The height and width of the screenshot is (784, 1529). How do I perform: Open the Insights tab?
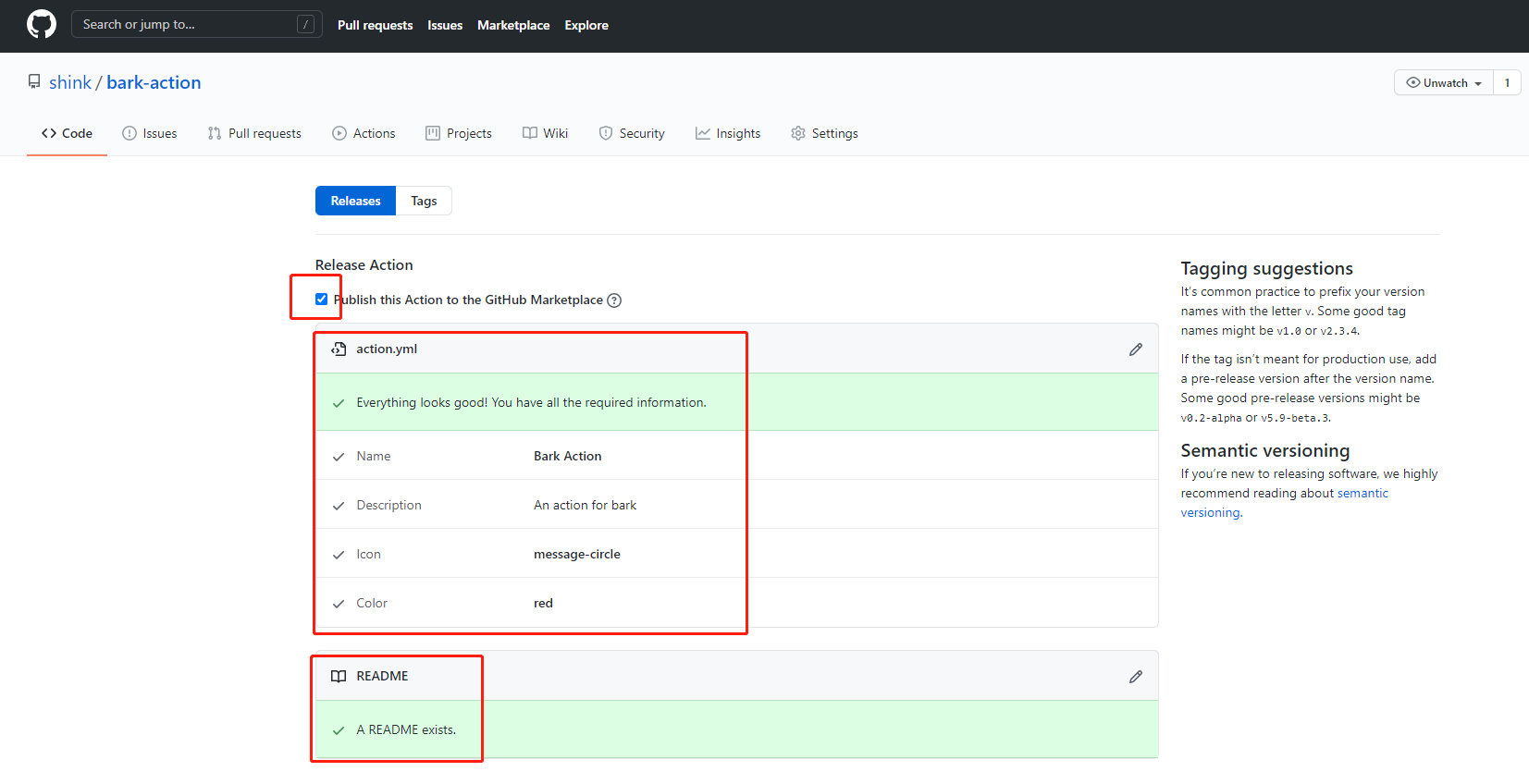tap(728, 133)
